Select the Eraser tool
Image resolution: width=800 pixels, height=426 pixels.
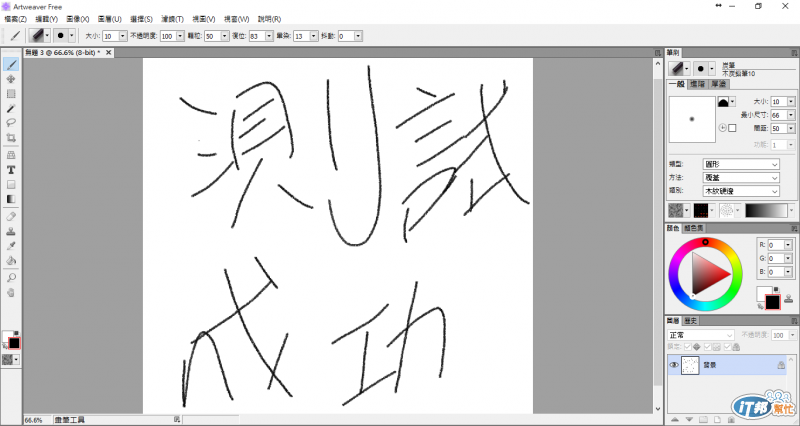point(11,216)
